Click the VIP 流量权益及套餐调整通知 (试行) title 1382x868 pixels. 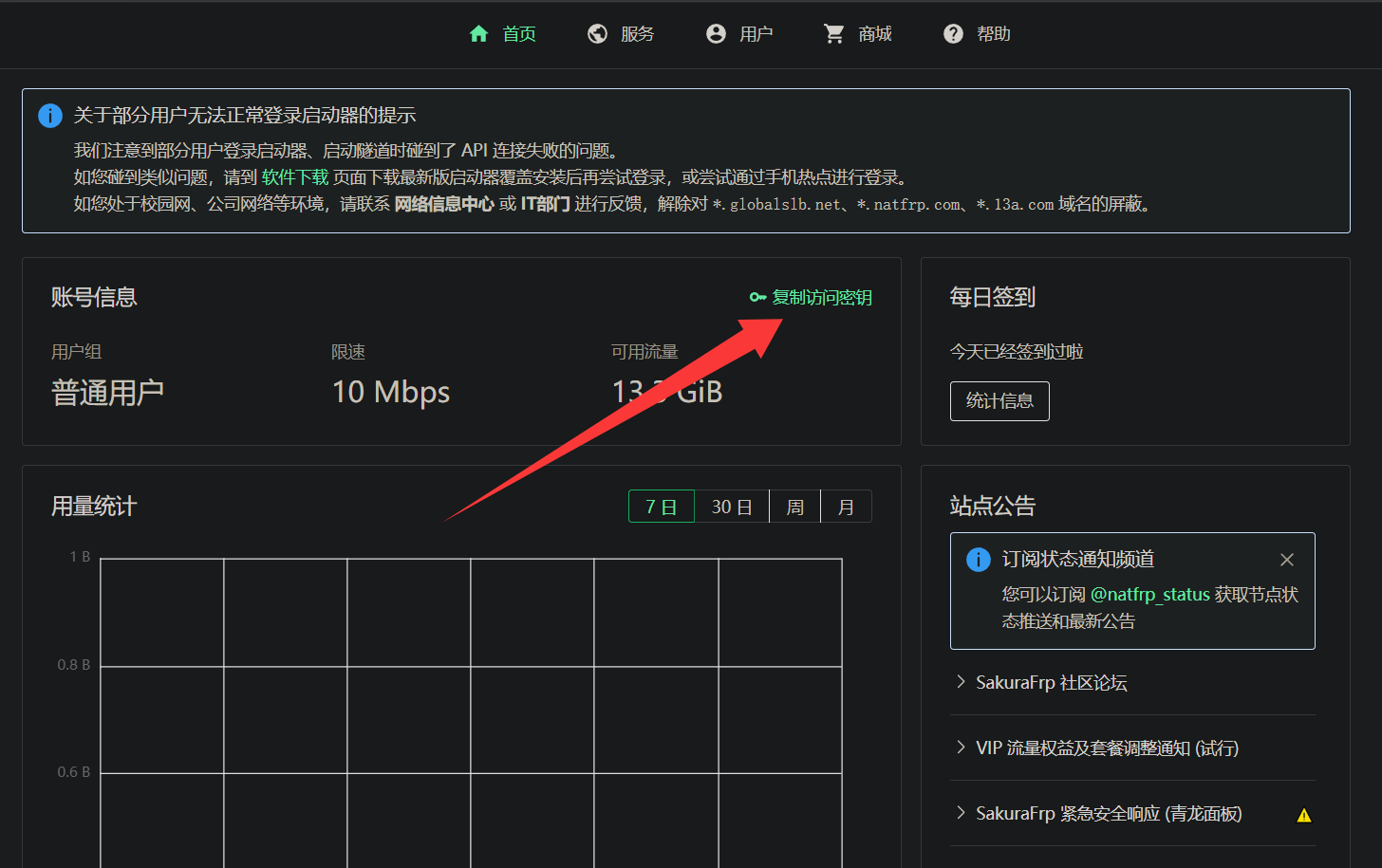pos(1108,748)
